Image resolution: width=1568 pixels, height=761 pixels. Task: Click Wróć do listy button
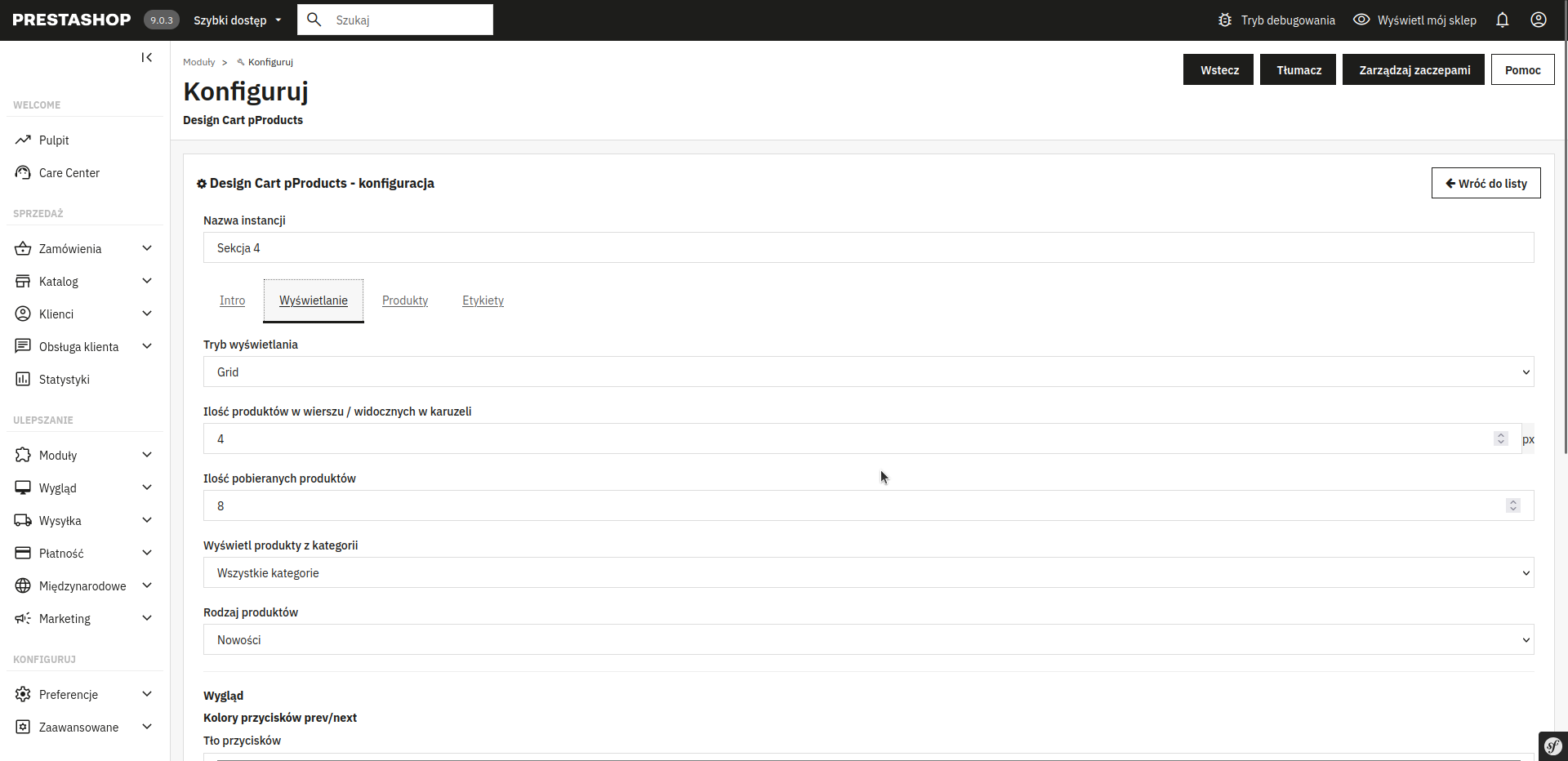coord(1486,183)
